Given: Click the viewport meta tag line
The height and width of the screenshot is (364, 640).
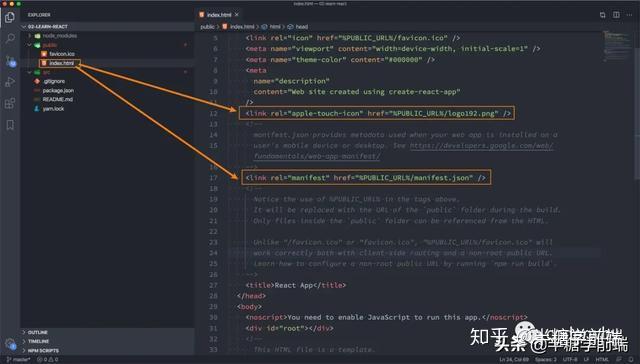Looking at the screenshot, I should pyautogui.click(x=393, y=49).
